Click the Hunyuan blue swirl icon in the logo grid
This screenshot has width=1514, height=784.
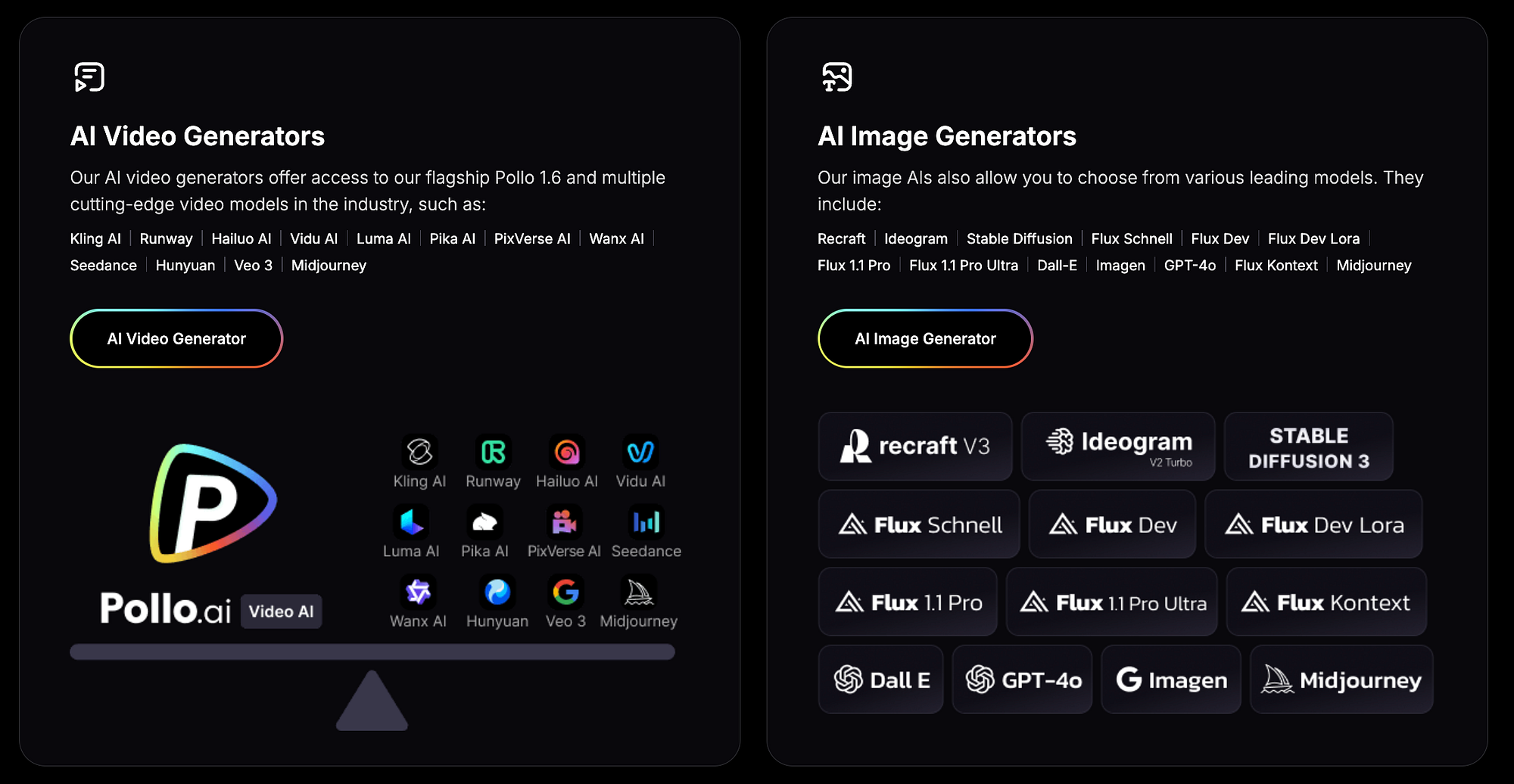tap(497, 592)
